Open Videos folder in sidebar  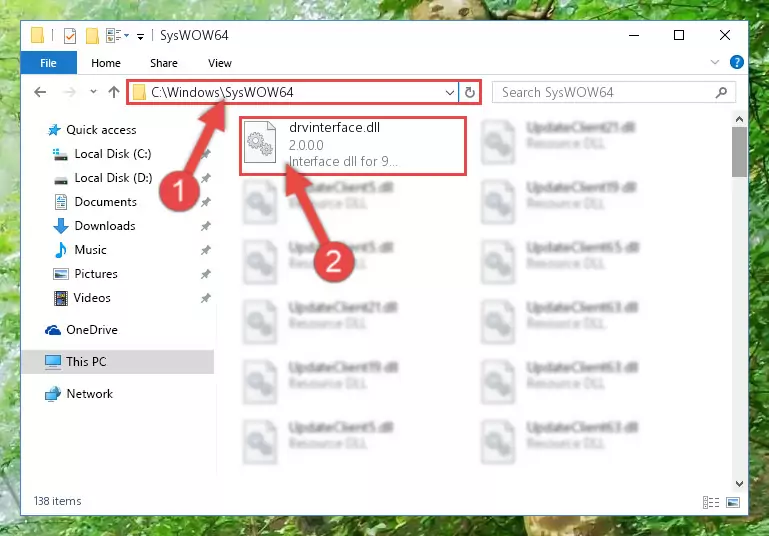pos(92,298)
